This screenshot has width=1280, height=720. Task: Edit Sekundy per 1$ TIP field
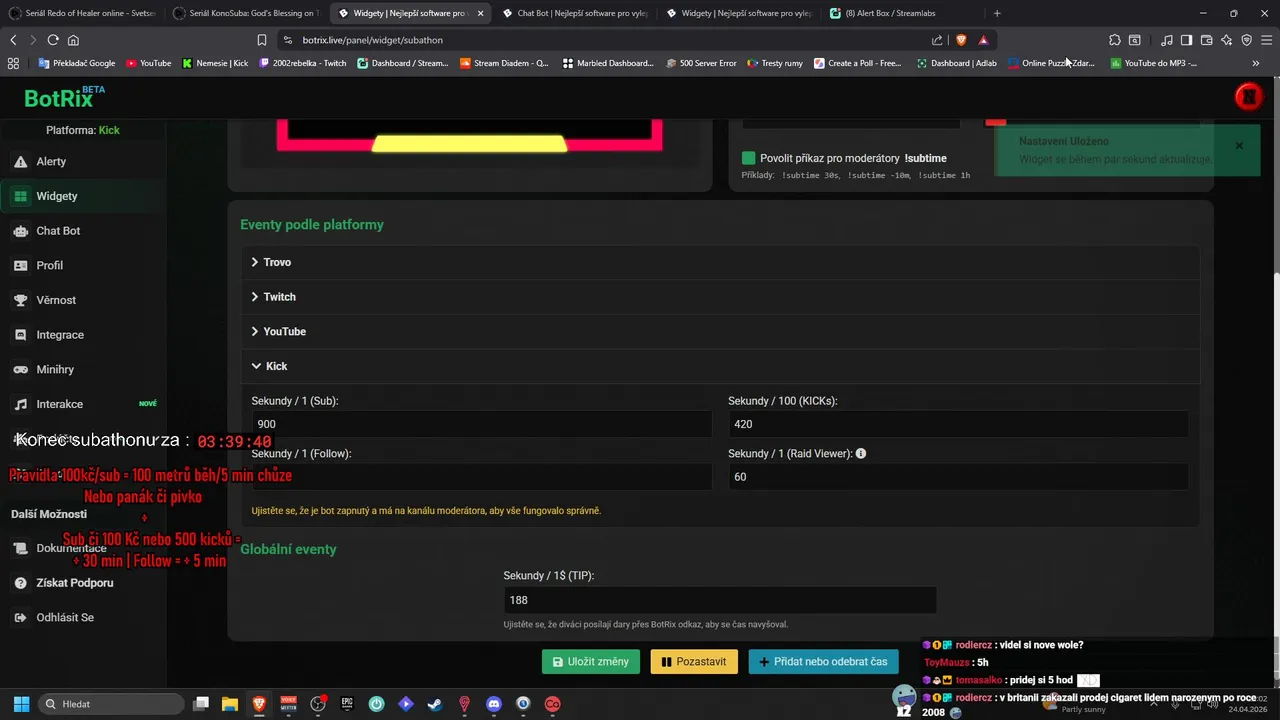pos(720,600)
